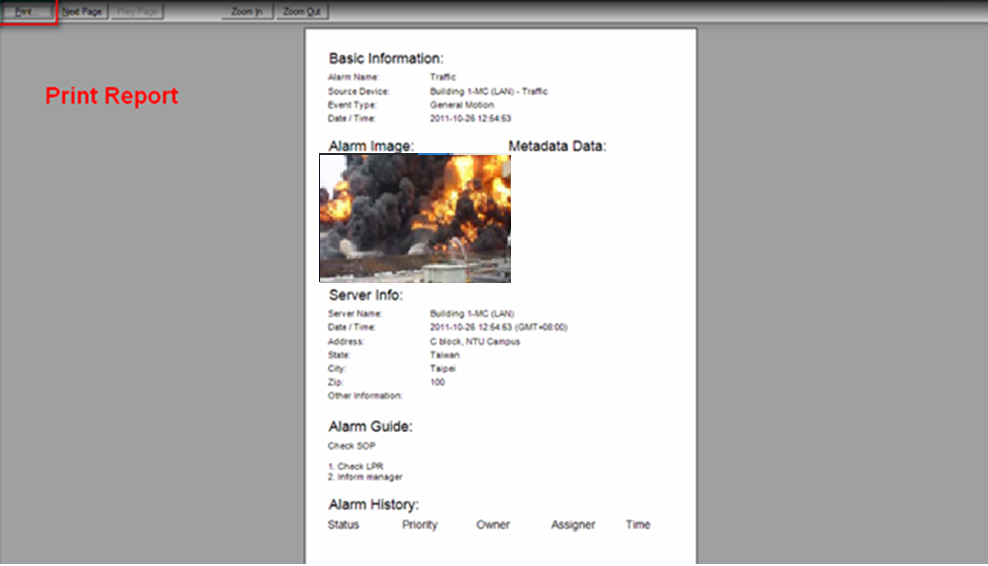Zoom In on the report preview
Screen dimensions: 988x566
tap(247, 11)
